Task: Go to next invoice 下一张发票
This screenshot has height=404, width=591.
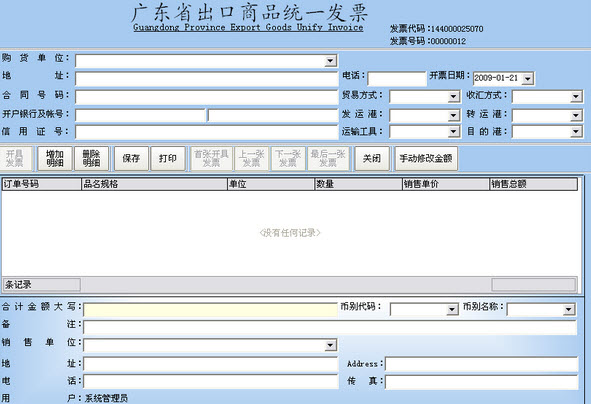Action: pyautogui.click(x=288, y=159)
